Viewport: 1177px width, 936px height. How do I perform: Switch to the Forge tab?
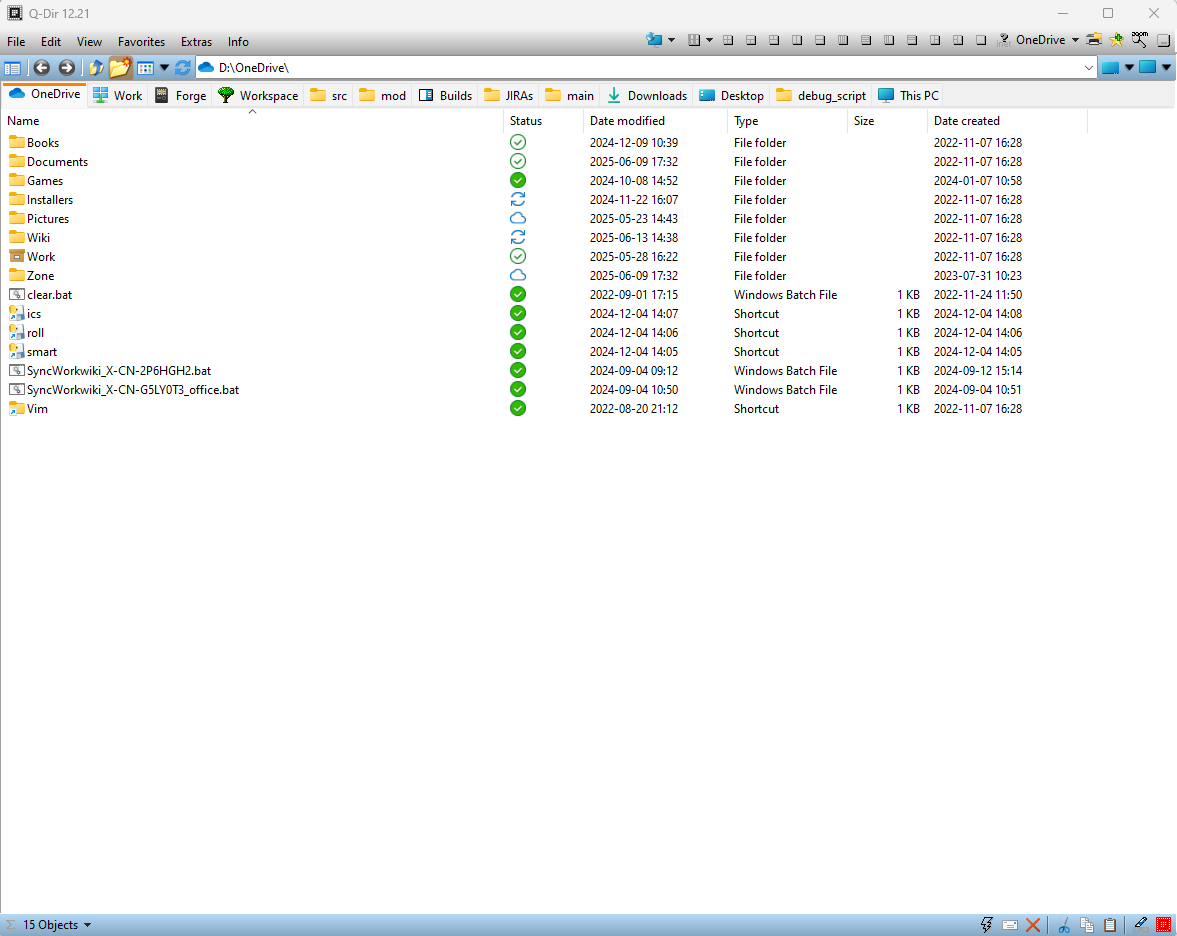(x=180, y=96)
